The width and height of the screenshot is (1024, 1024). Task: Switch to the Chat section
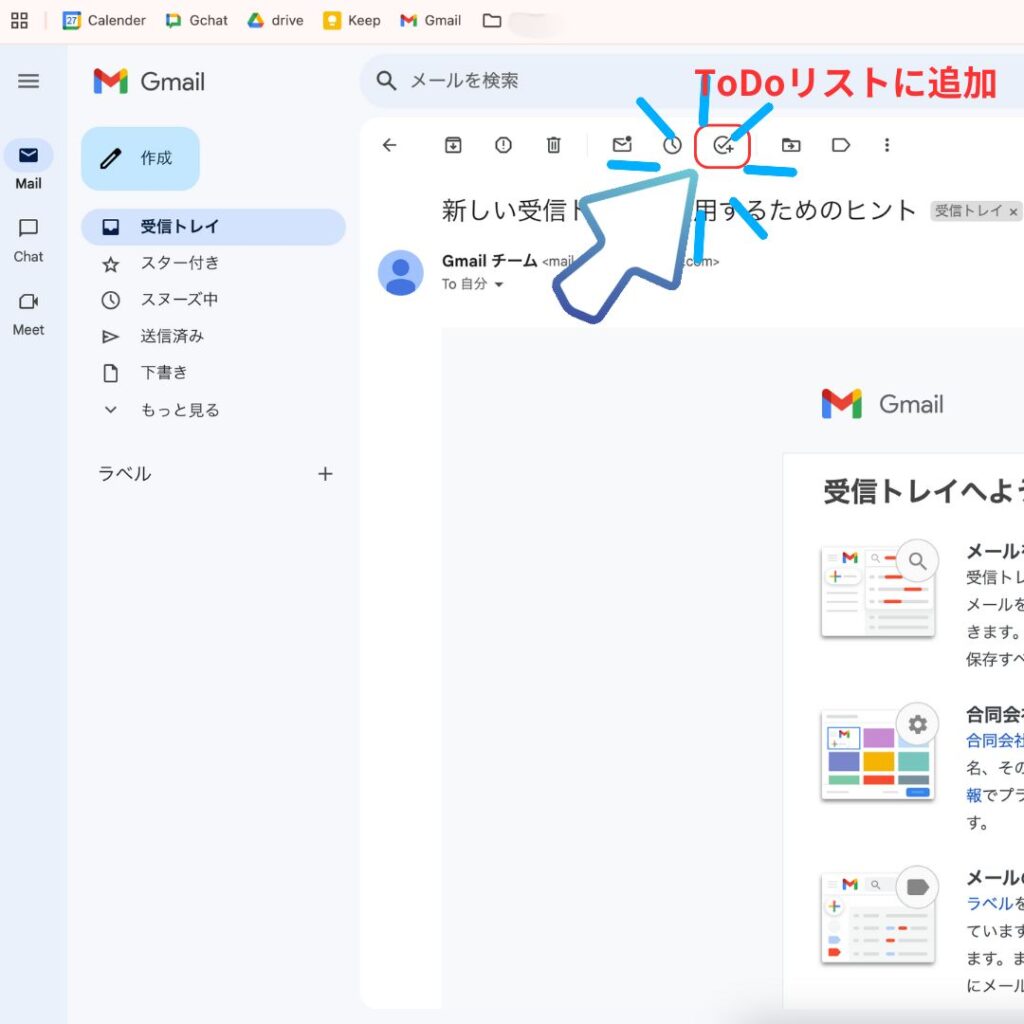click(28, 240)
